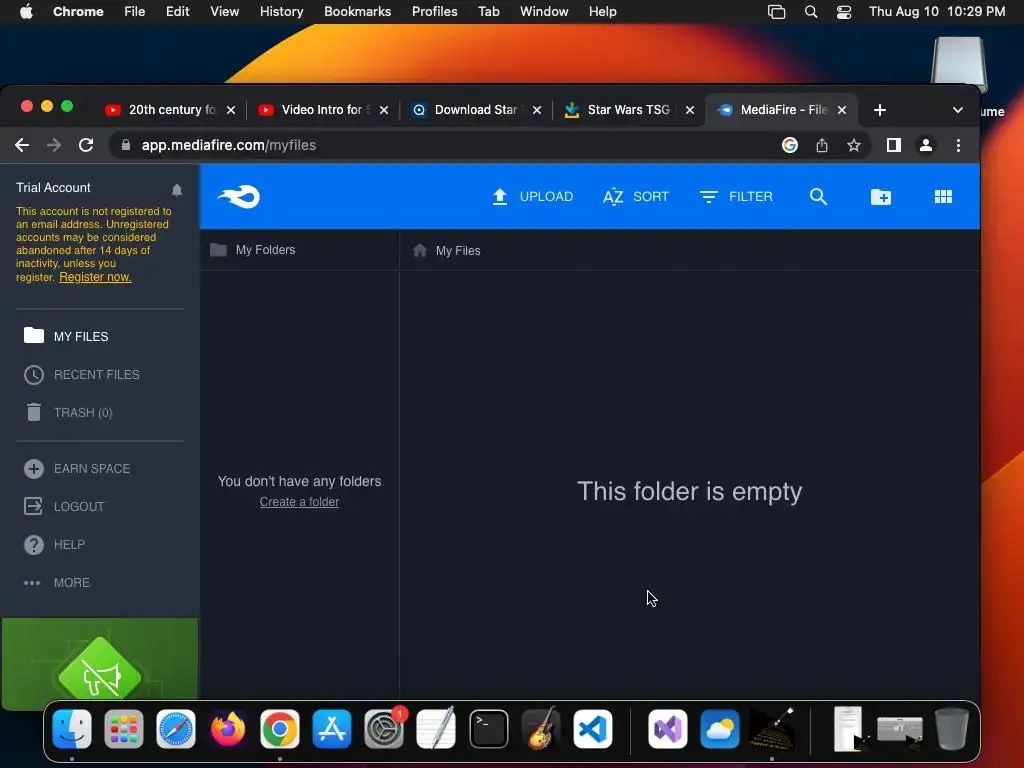
Task: Open App Store from the Dock
Action: (x=332, y=729)
